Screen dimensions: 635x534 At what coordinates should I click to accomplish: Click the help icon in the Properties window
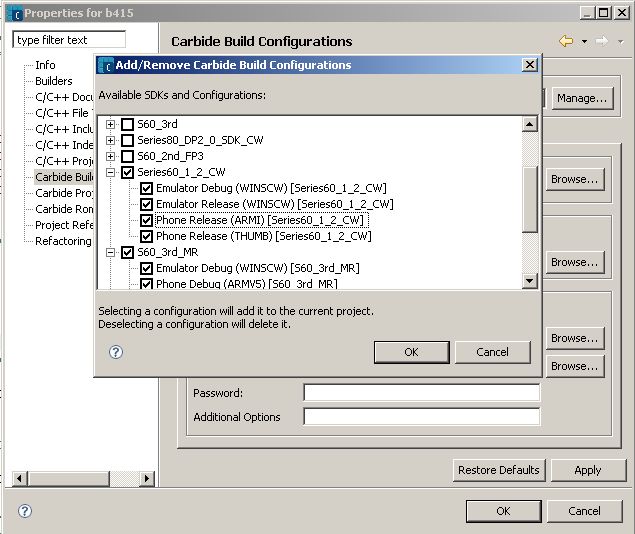click(x=25, y=511)
